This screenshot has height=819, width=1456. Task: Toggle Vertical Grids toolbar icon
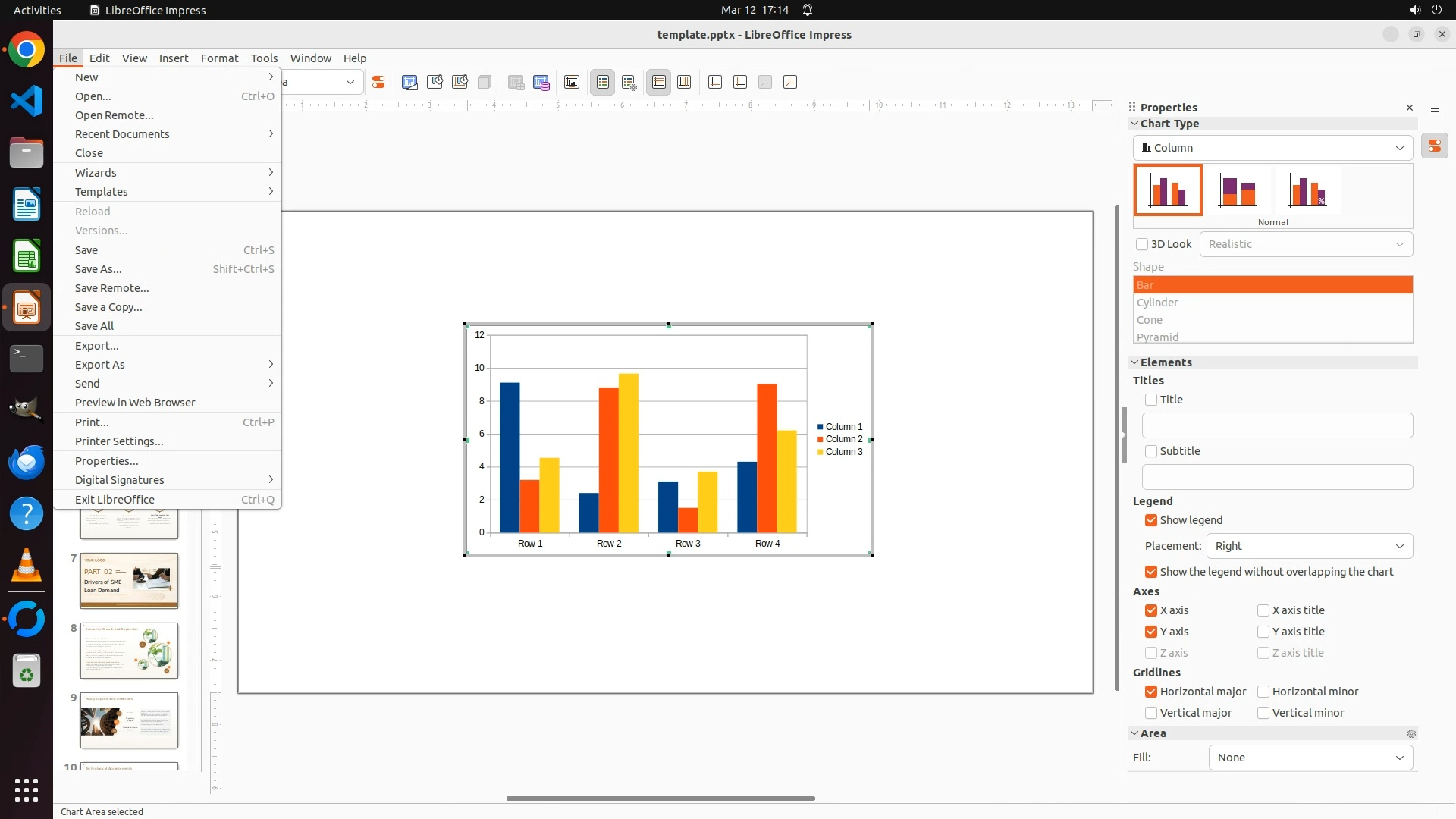684,82
